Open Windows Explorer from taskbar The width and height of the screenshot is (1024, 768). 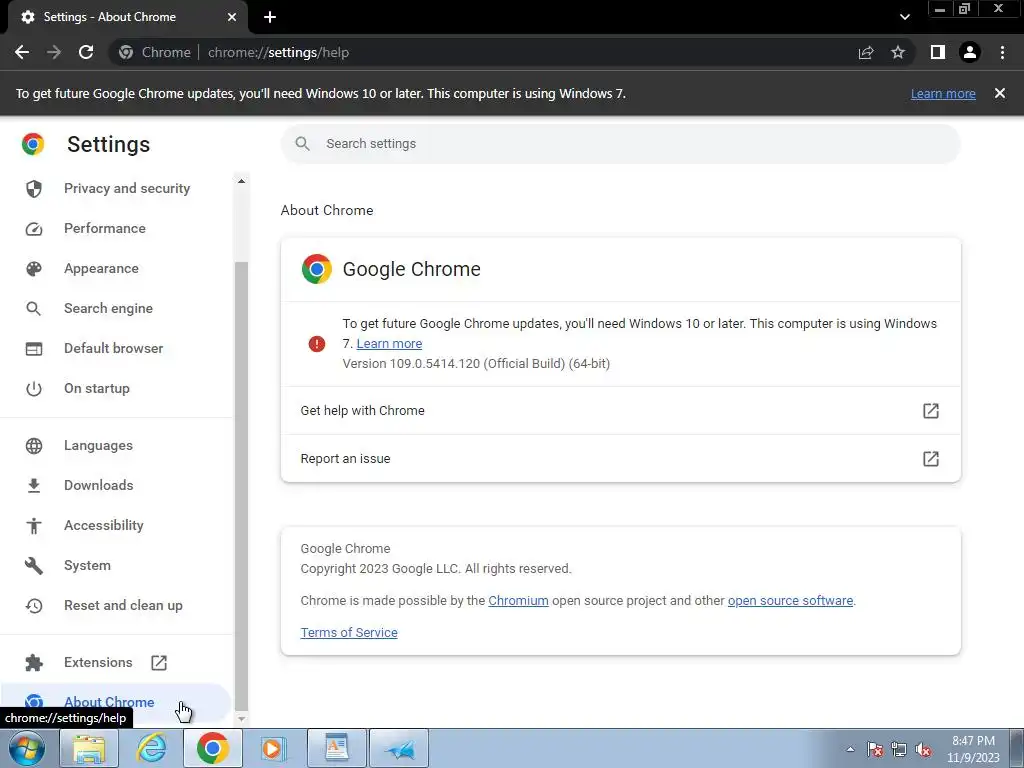click(x=89, y=748)
